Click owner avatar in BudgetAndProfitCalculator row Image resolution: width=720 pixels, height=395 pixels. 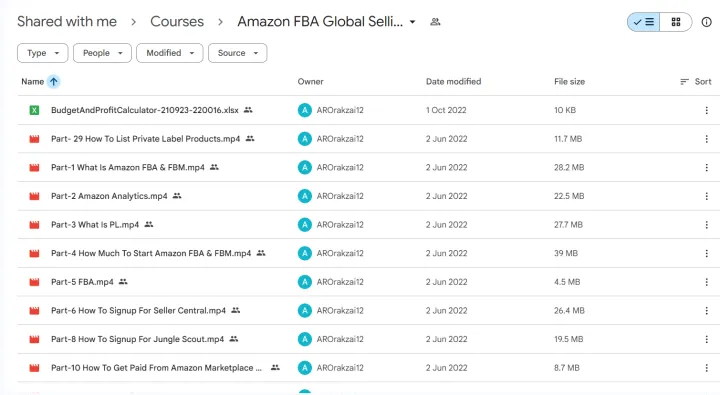(304, 110)
